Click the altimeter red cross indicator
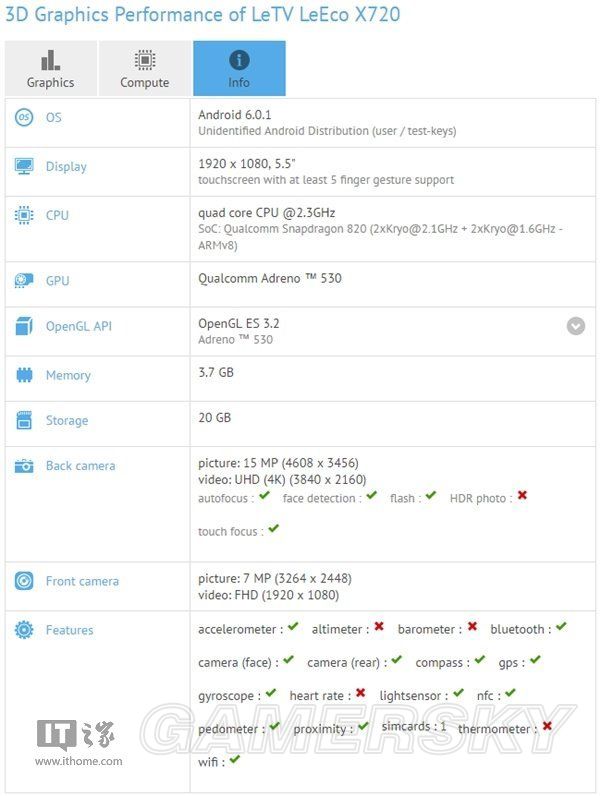The image size is (600, 796). click(379, 626)
